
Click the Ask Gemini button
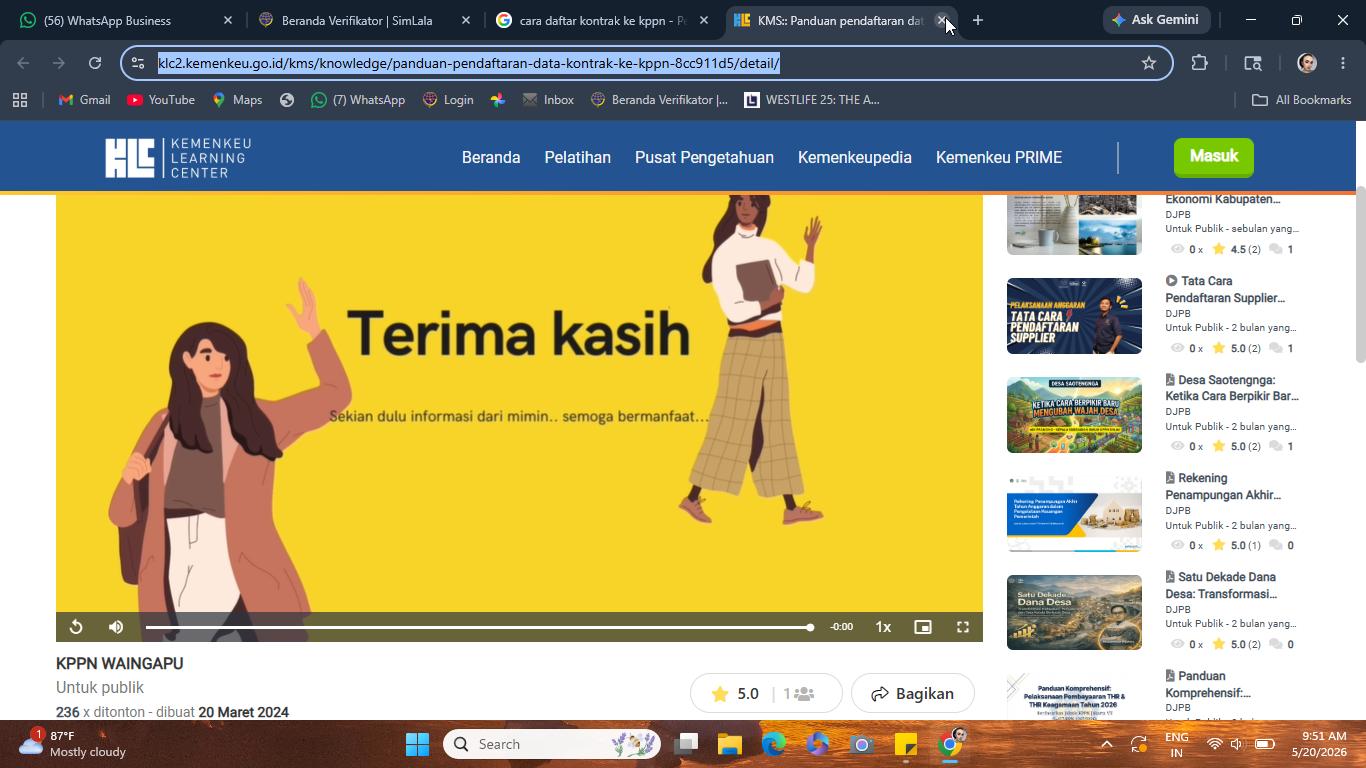[1157, 20]
